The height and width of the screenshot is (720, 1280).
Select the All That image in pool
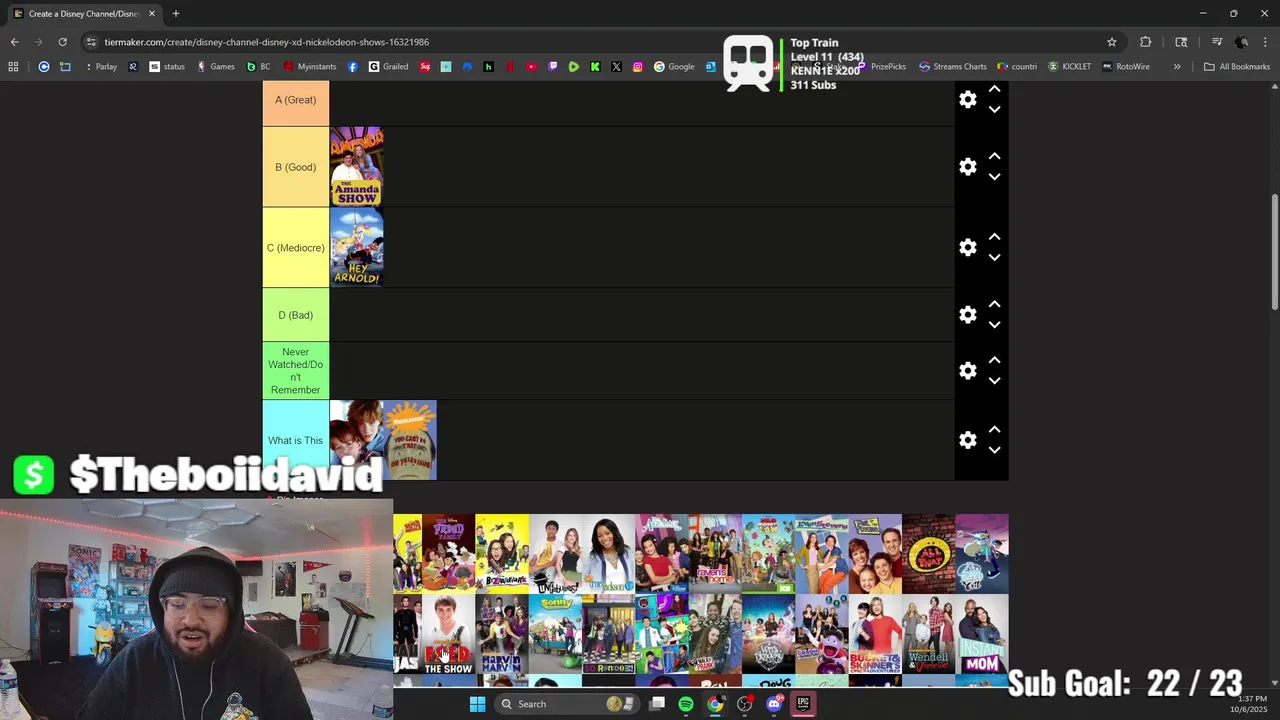[x=928, y=554]
